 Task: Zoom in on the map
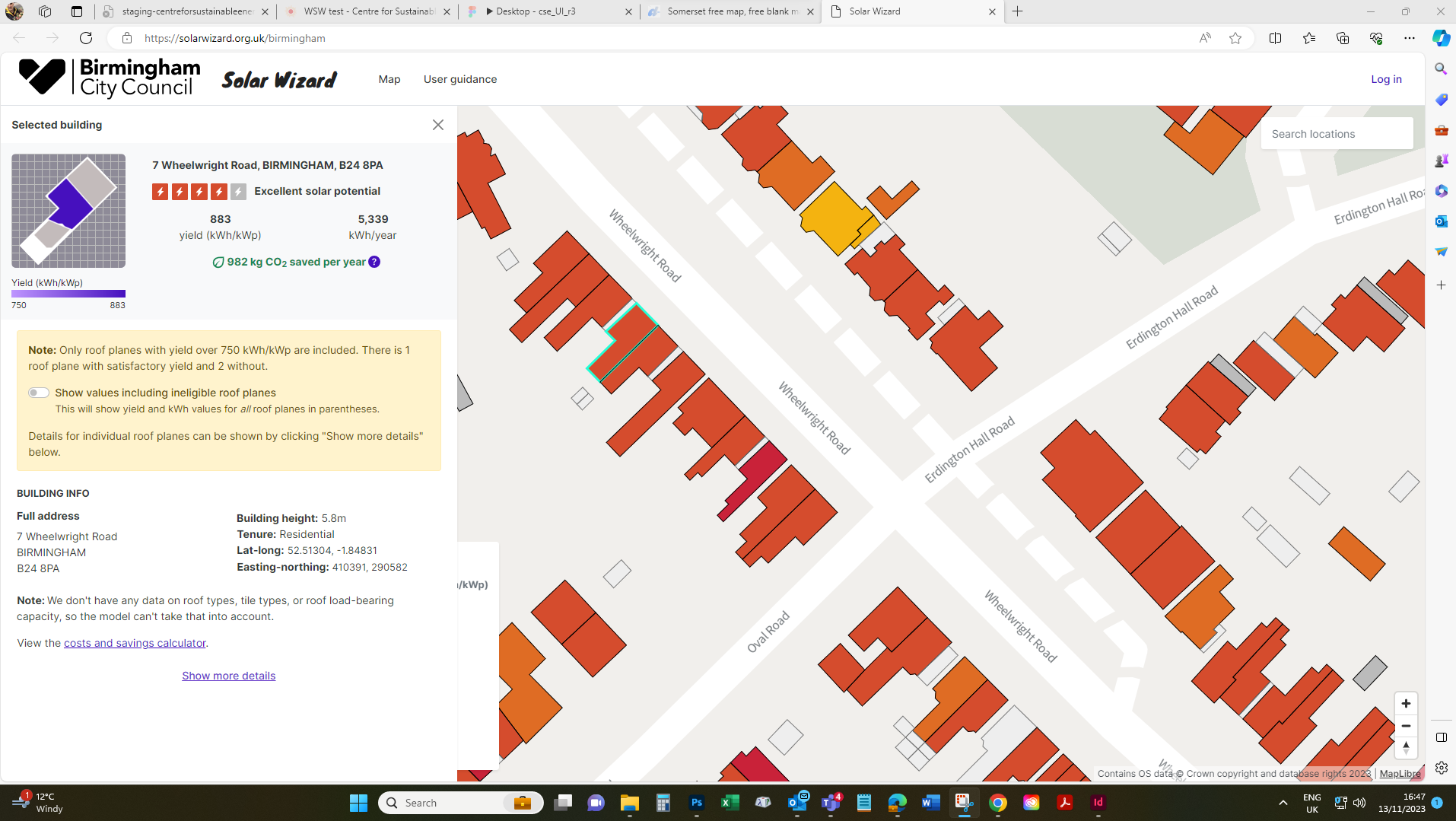click(x=1406, y=704)
